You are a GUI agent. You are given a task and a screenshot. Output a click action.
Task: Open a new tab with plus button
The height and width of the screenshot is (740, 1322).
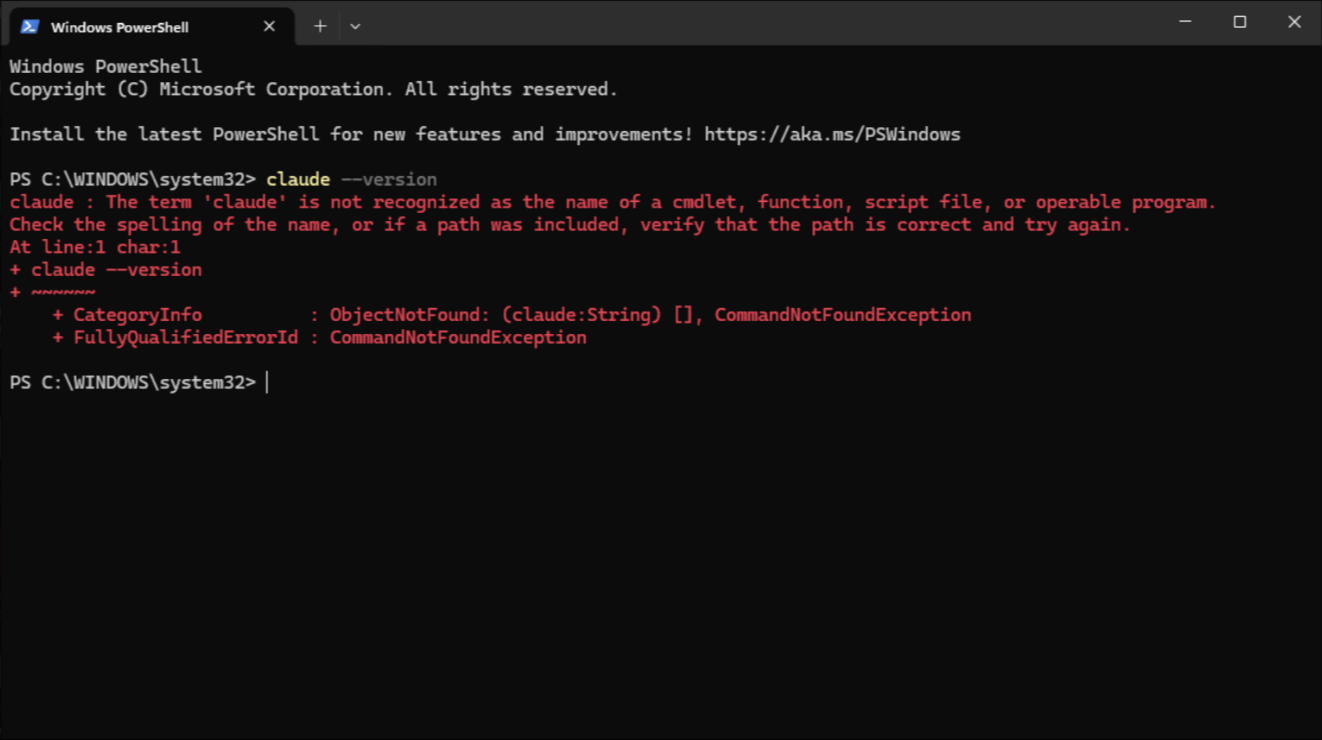coord(320,27)
